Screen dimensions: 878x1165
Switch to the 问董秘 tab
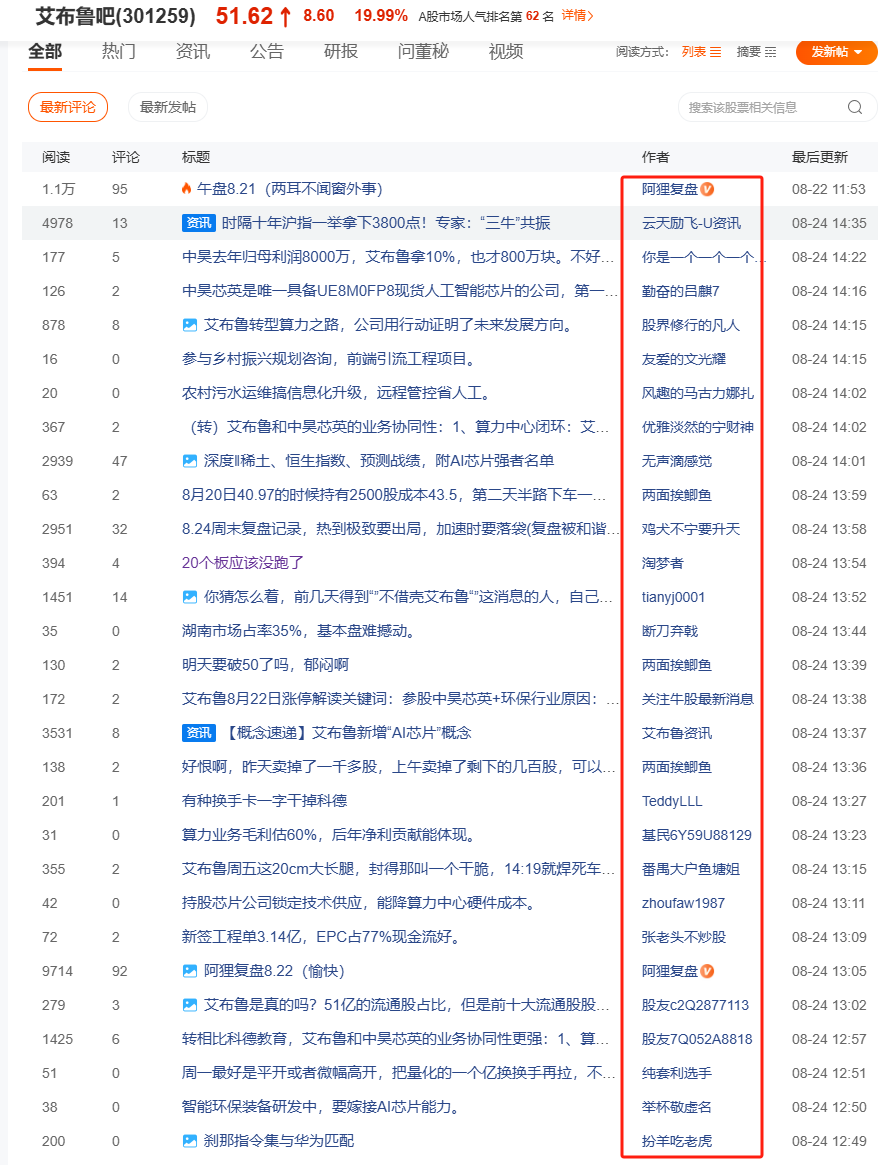(x=423, y=51)
